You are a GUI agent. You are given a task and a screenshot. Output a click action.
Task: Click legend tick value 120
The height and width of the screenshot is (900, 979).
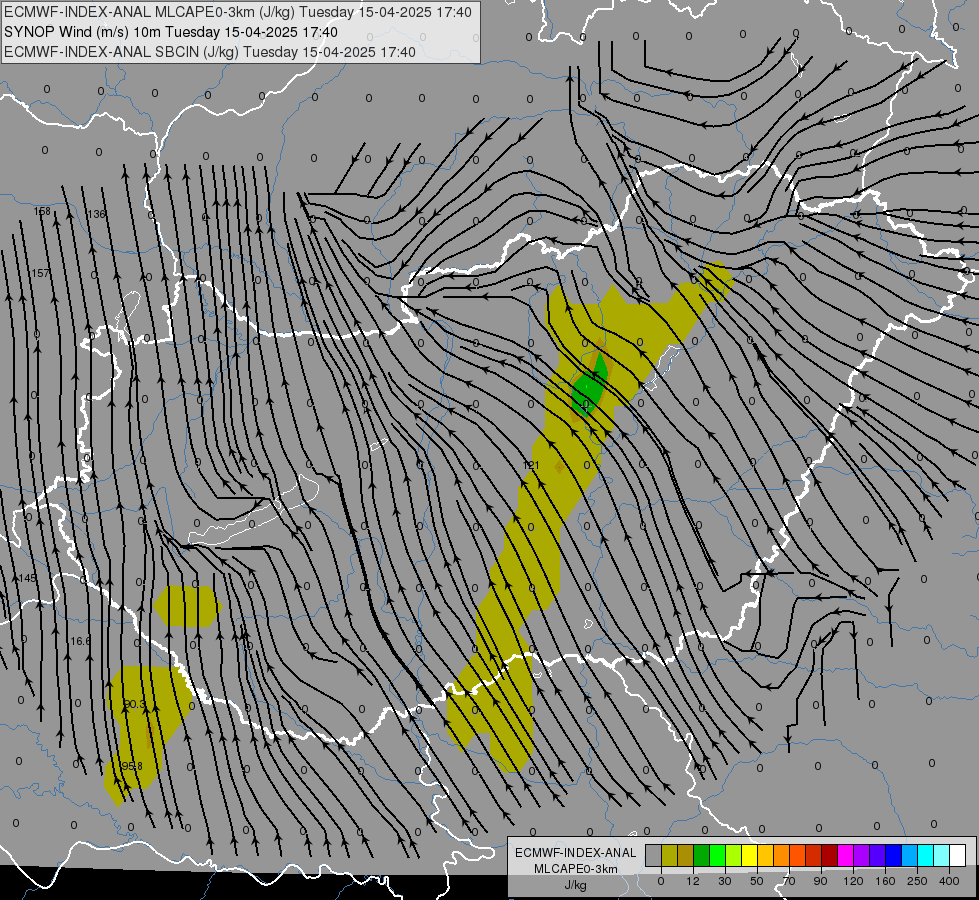tap(853, 881)
